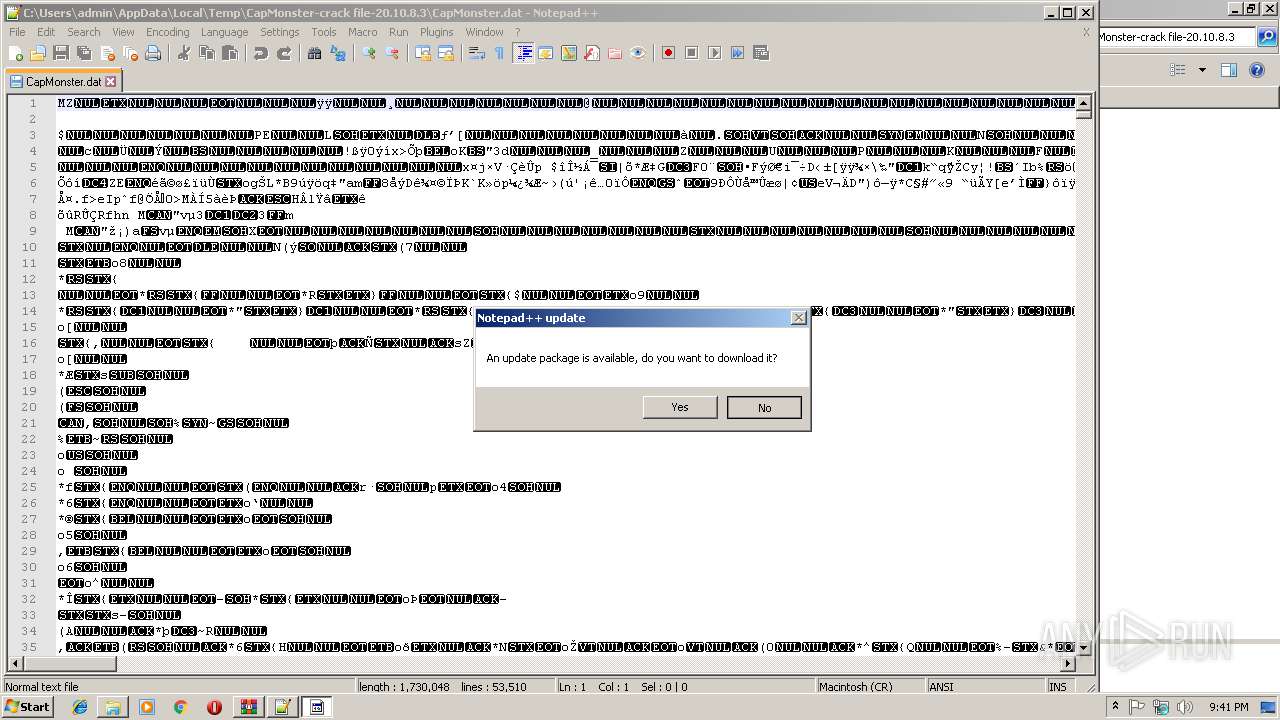Image resolution: width=1280 pixels, height=720 pixels.
Task: Open the question mark help menu
Action: (517, 32)
